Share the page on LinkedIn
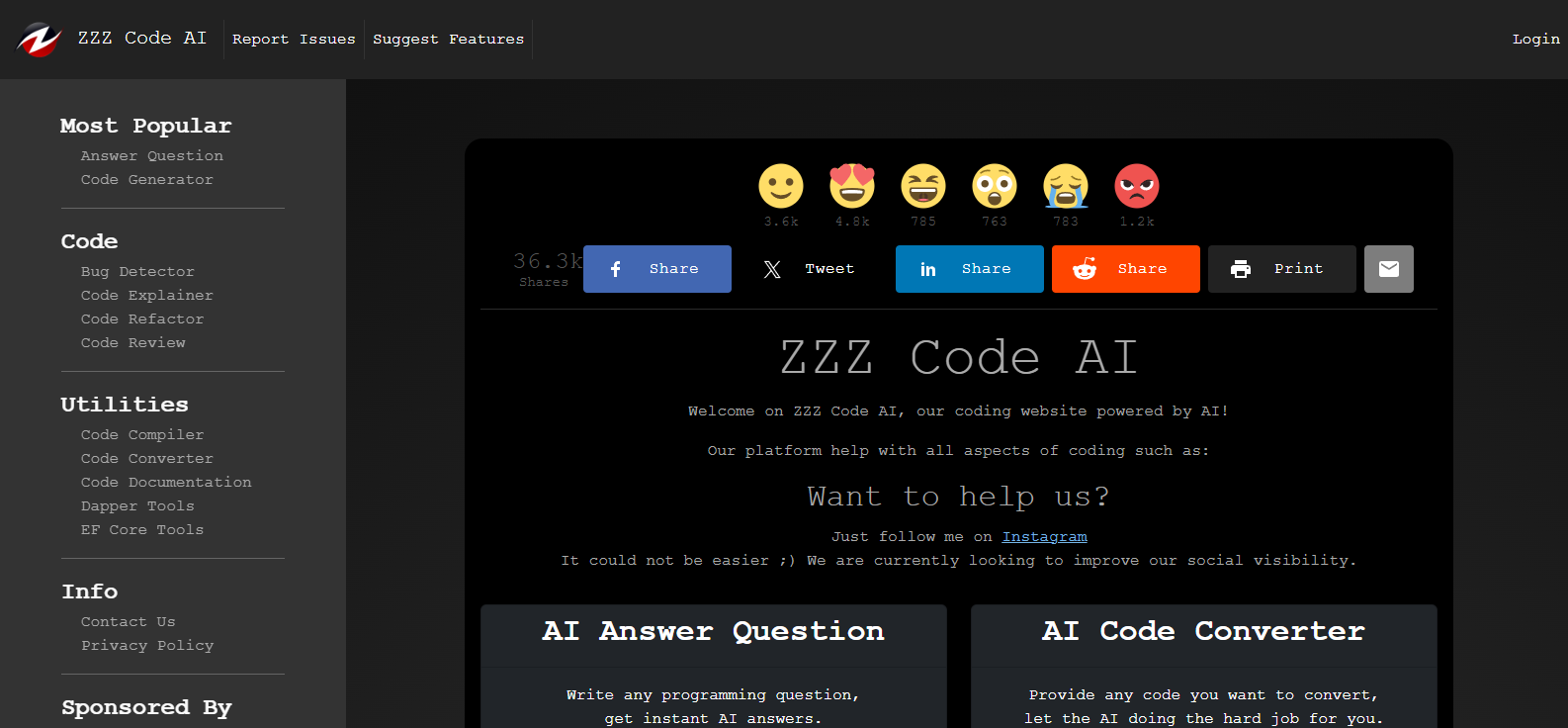Screen dimensions: 1568x728 point(970,269)
